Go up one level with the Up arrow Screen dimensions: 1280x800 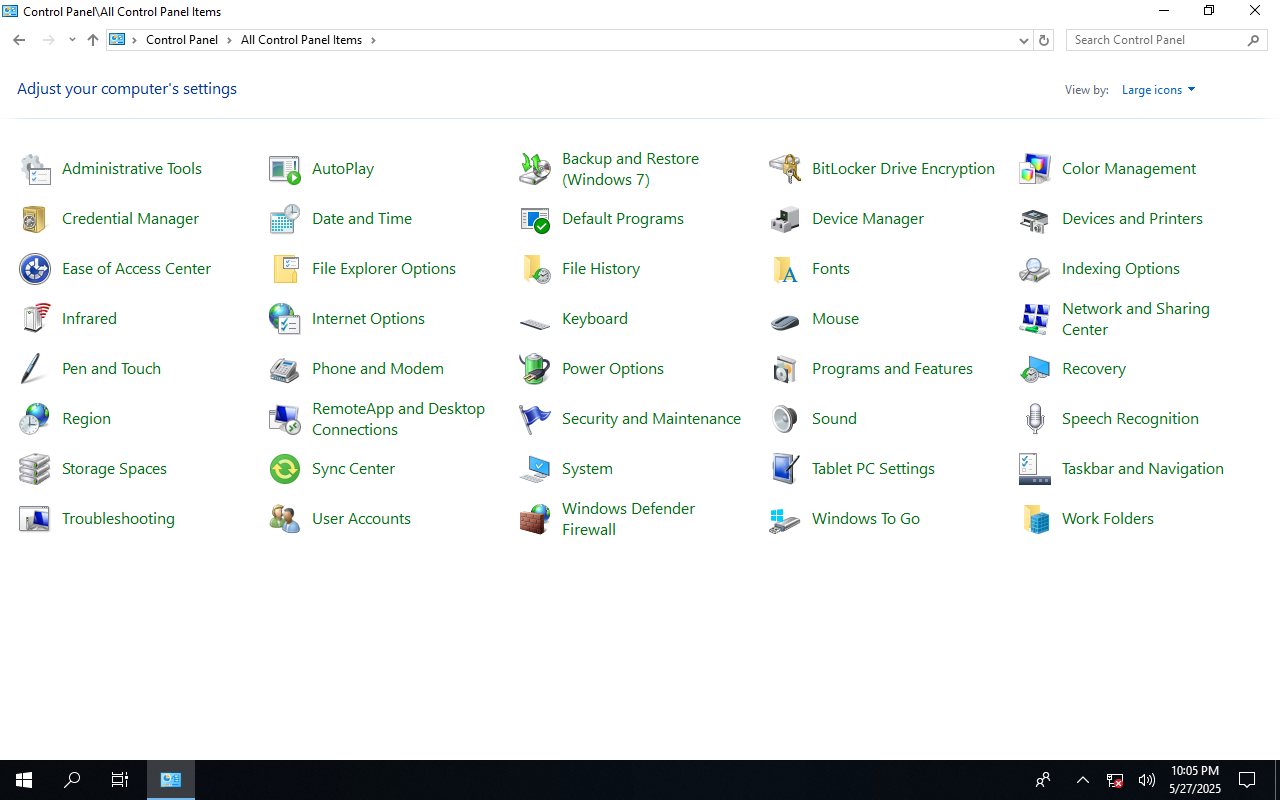(93, 40)
